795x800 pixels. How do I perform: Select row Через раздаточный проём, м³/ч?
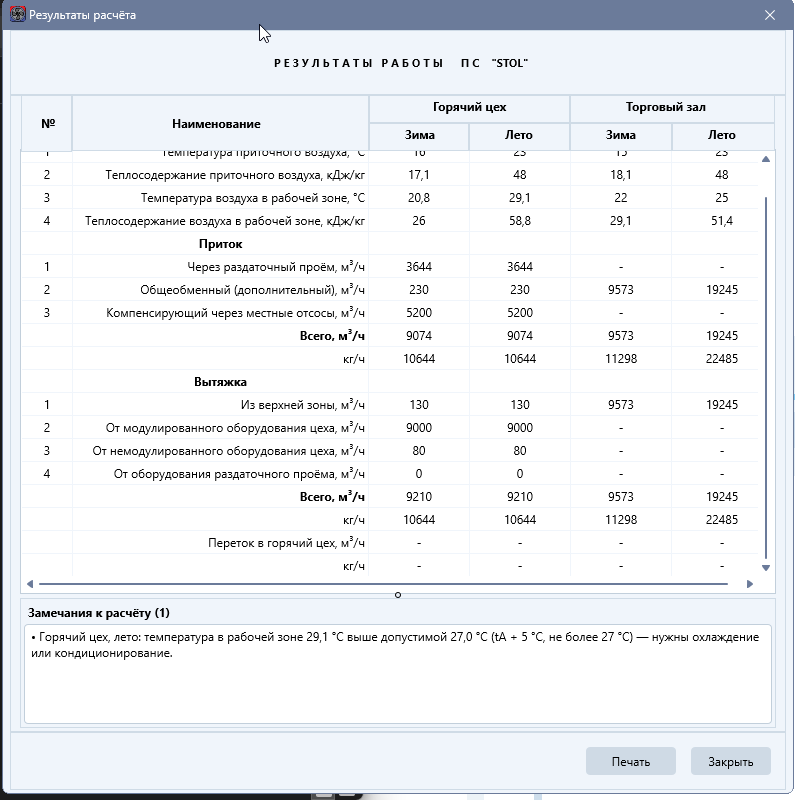pos(389,266)
